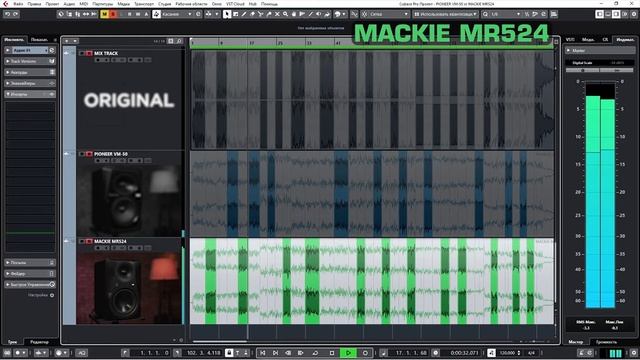This screenshot has width=640, height=360.
Task: Go to project start in transport
Action: coord(263,353)
